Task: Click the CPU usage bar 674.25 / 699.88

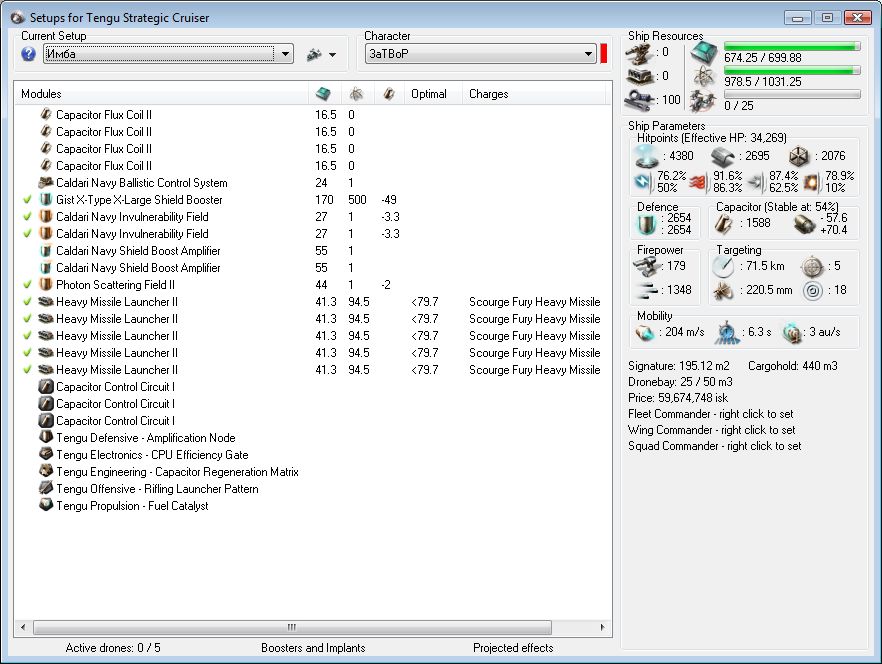Action: coord(792,47)
